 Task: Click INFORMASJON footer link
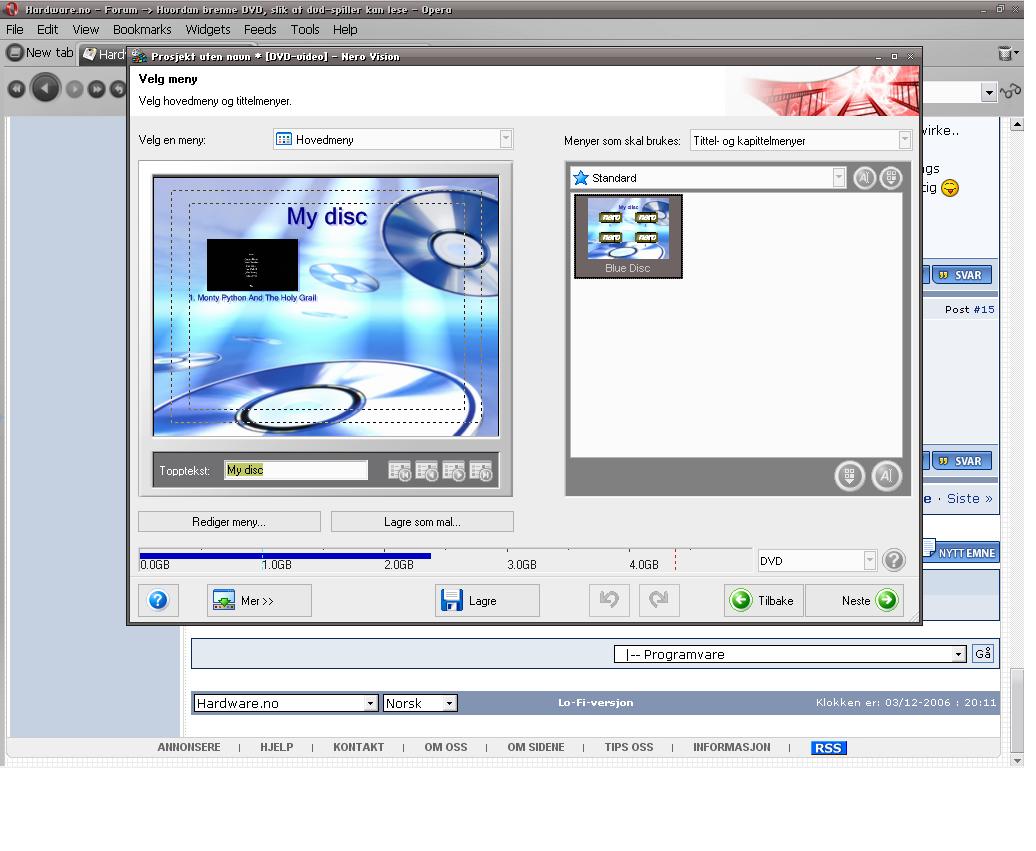point(731,747)
